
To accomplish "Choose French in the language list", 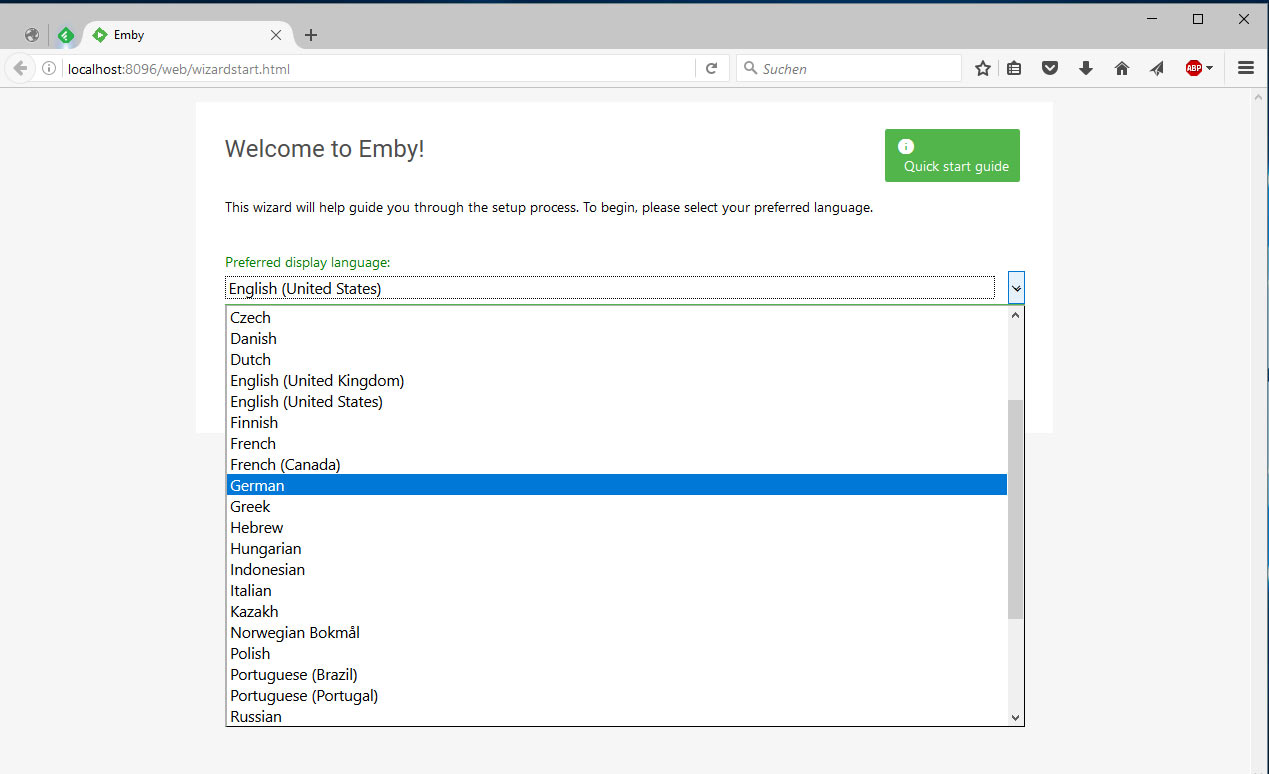I will (617, 443).
